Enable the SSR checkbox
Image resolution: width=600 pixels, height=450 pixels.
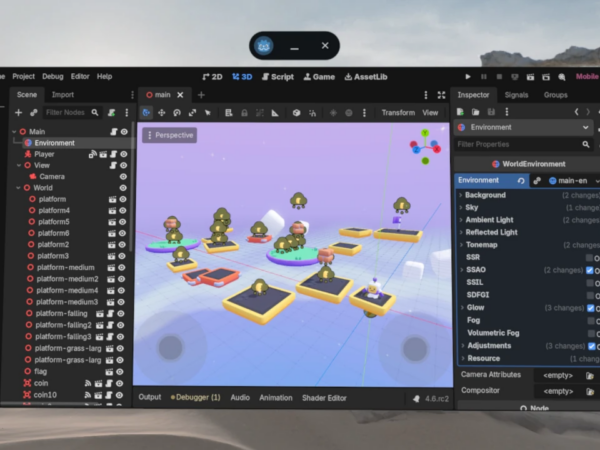[590, 257]
